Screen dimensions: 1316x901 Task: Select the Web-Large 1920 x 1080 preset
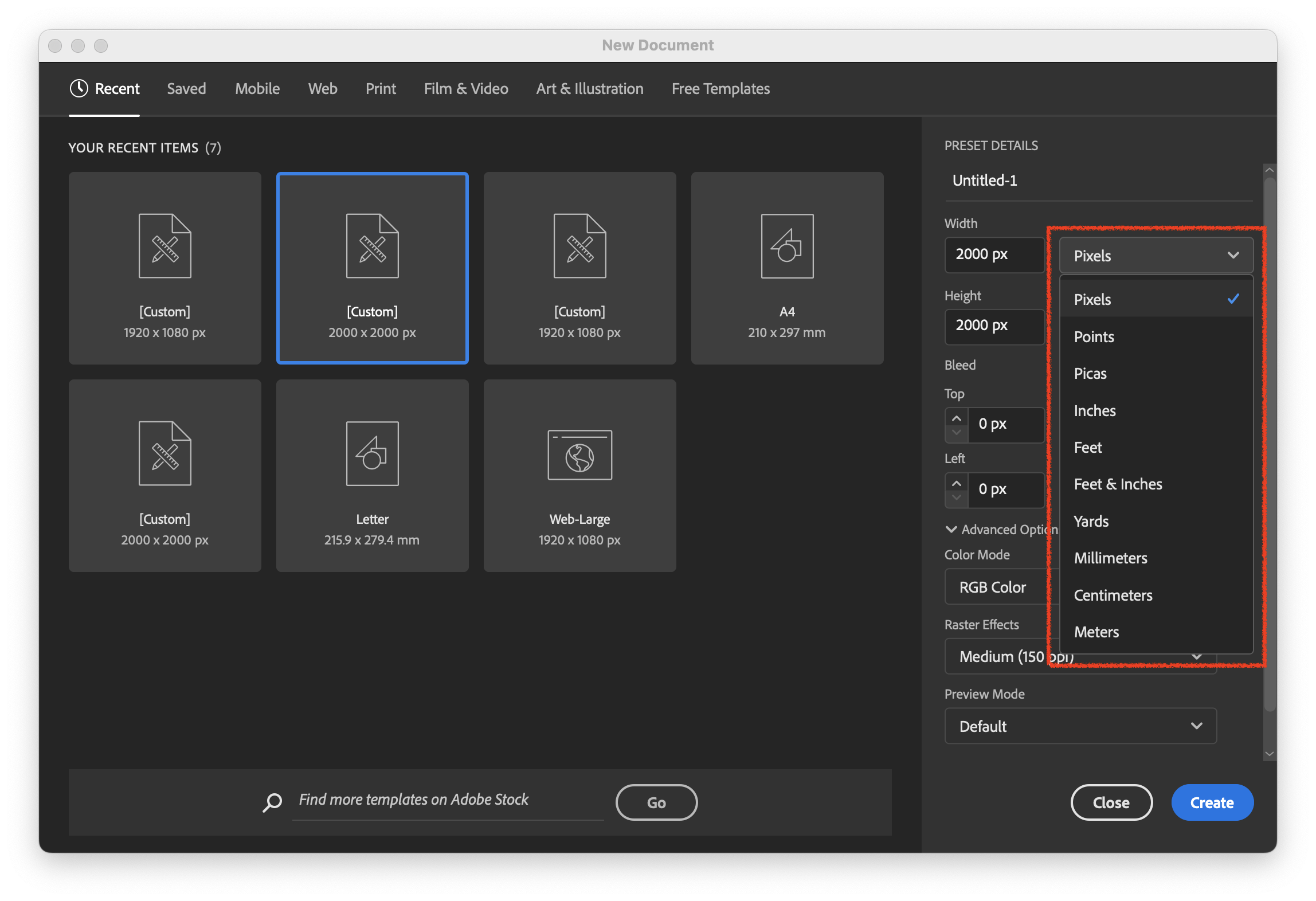click(x=579, y=476)
